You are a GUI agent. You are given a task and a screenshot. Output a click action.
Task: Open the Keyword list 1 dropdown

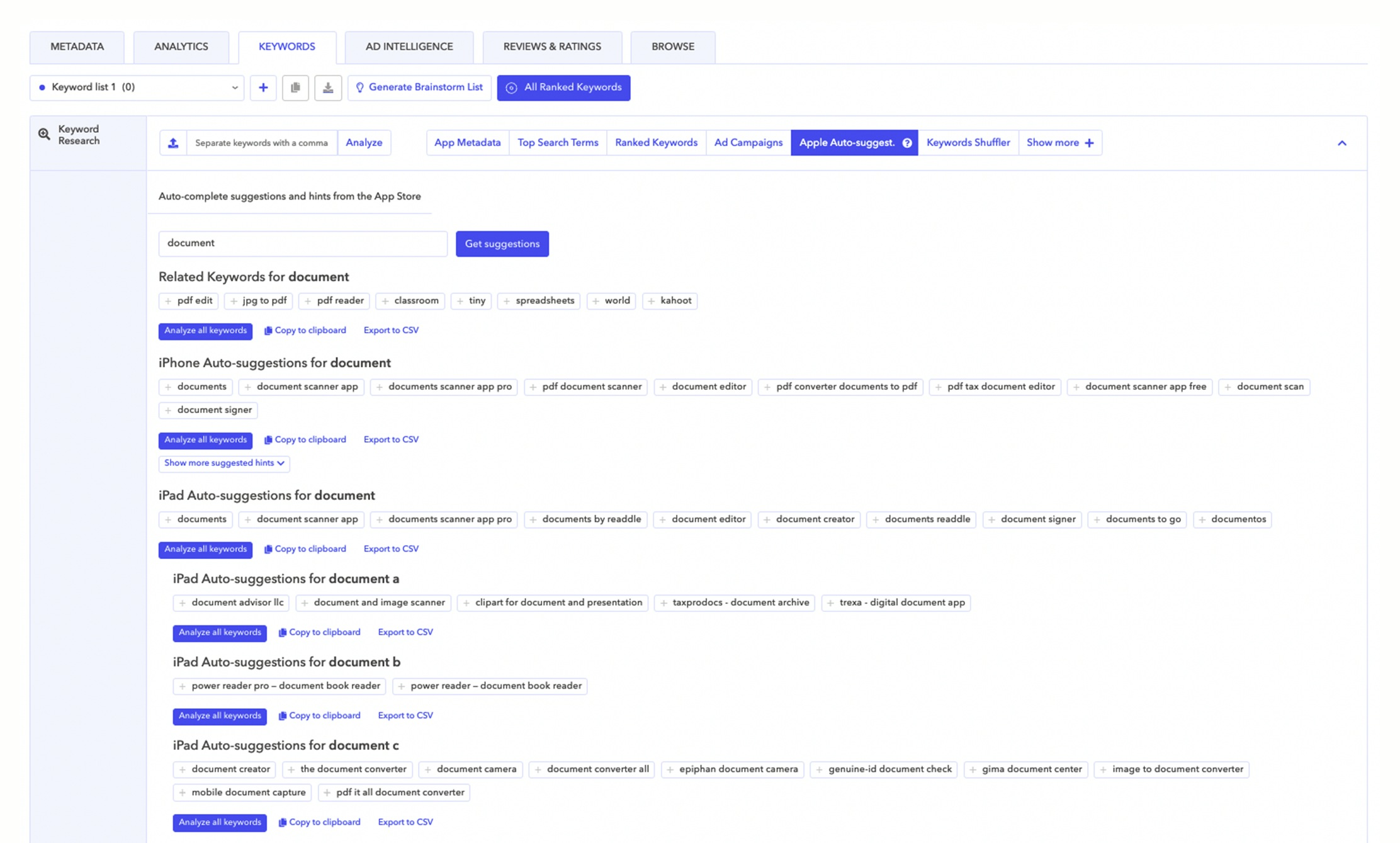tap(137, 88)
